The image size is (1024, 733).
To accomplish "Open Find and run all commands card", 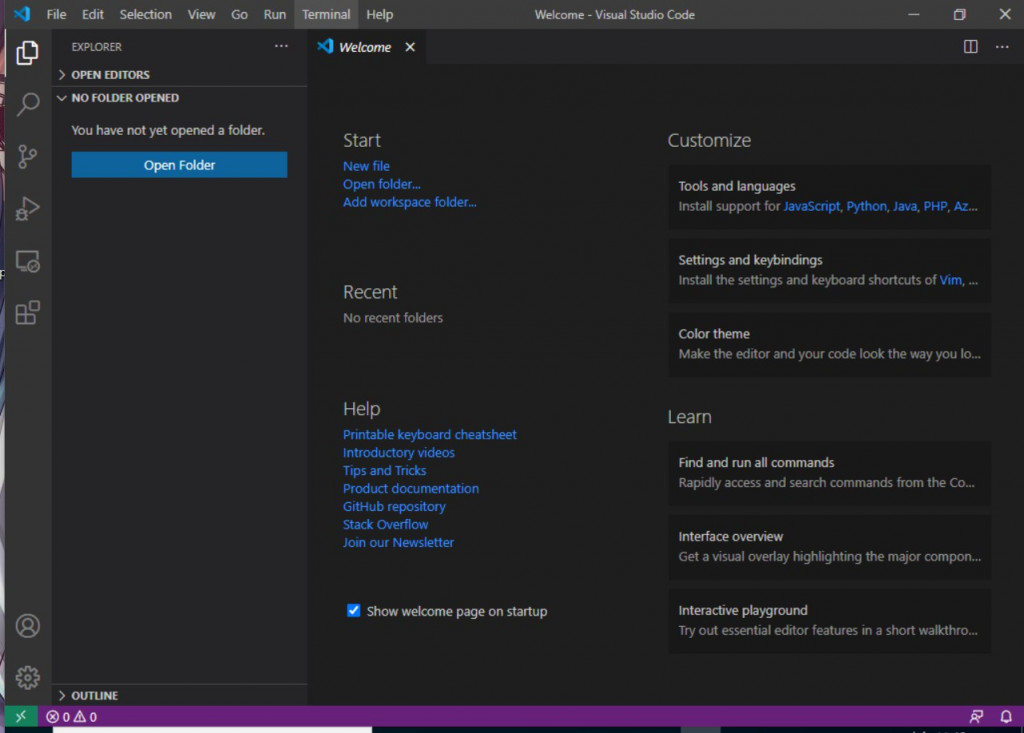I will 829,472.
